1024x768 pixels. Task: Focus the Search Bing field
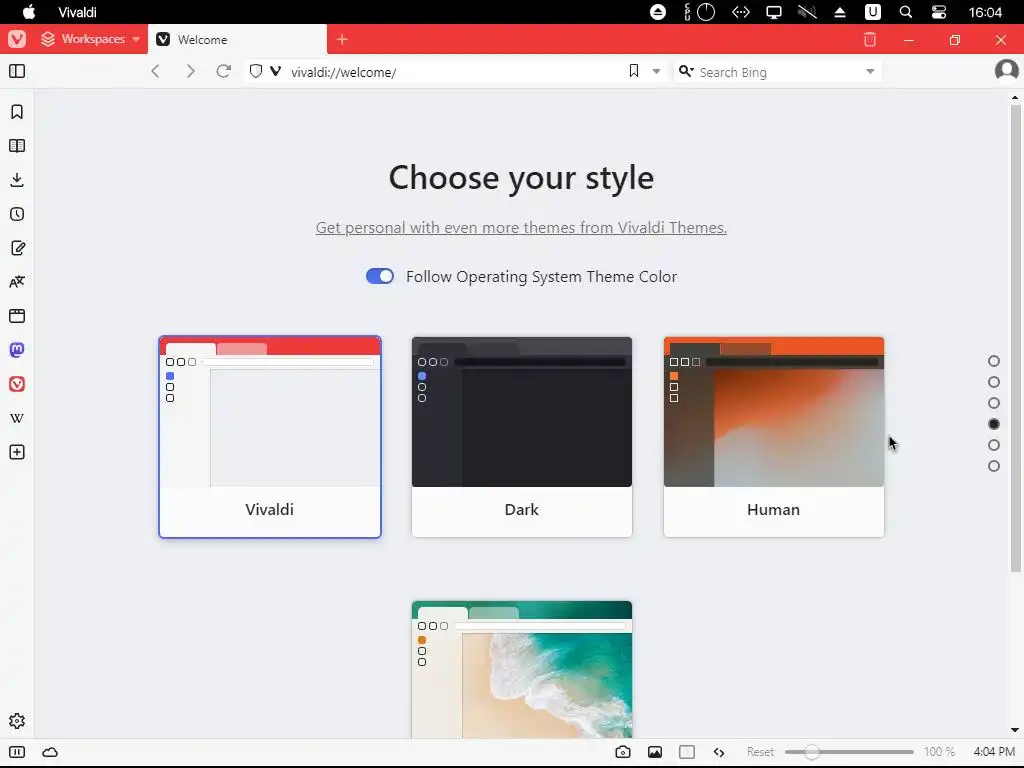(777, 72)
